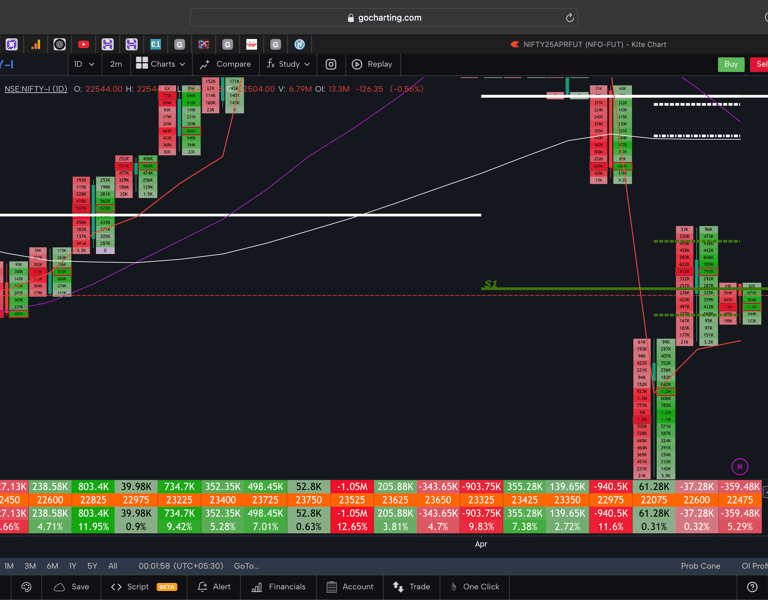Take a chart snapshot with camera icon
Screen dimensions: 768x600
pos(331,64)
